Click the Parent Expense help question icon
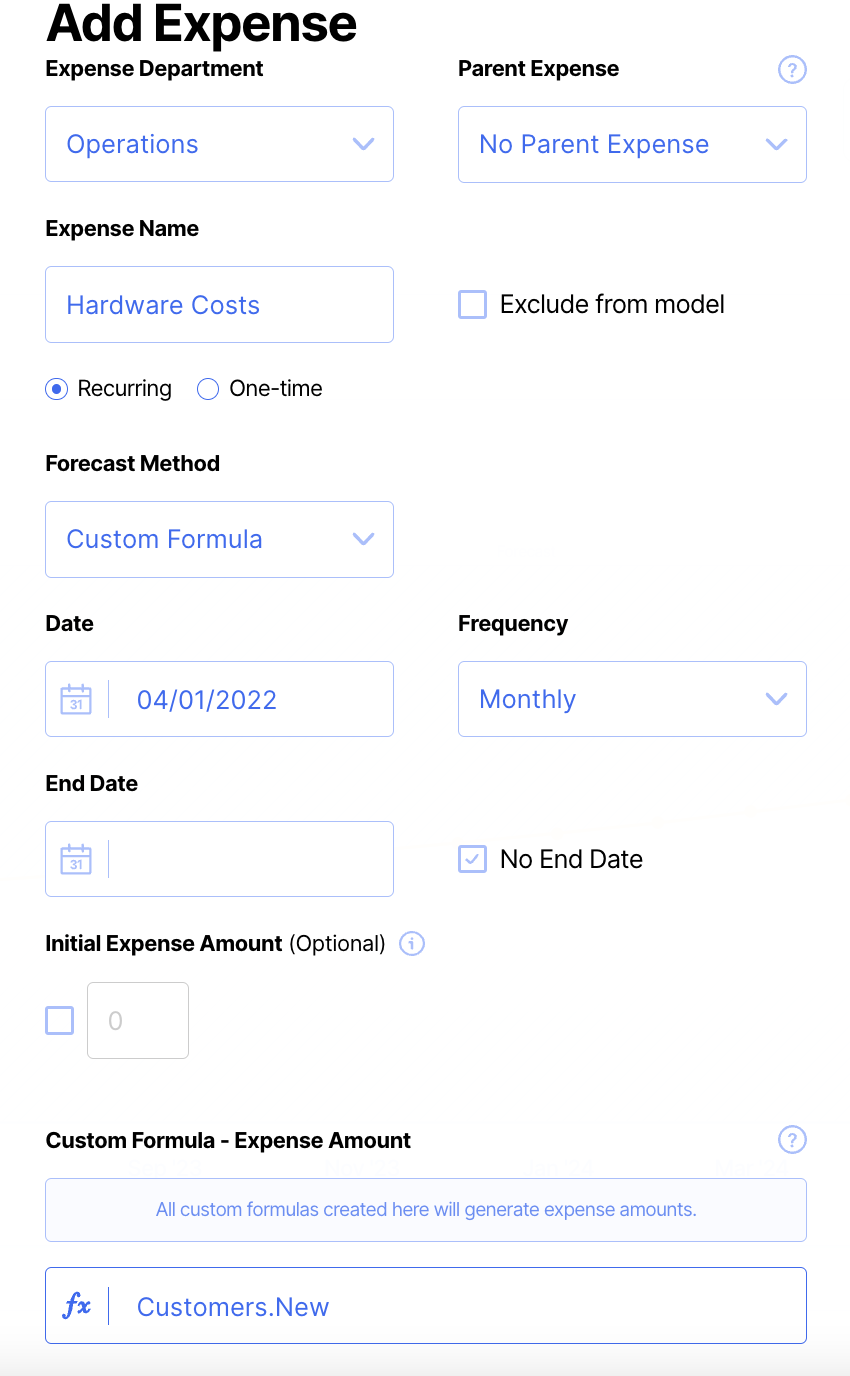 point(792,70)
